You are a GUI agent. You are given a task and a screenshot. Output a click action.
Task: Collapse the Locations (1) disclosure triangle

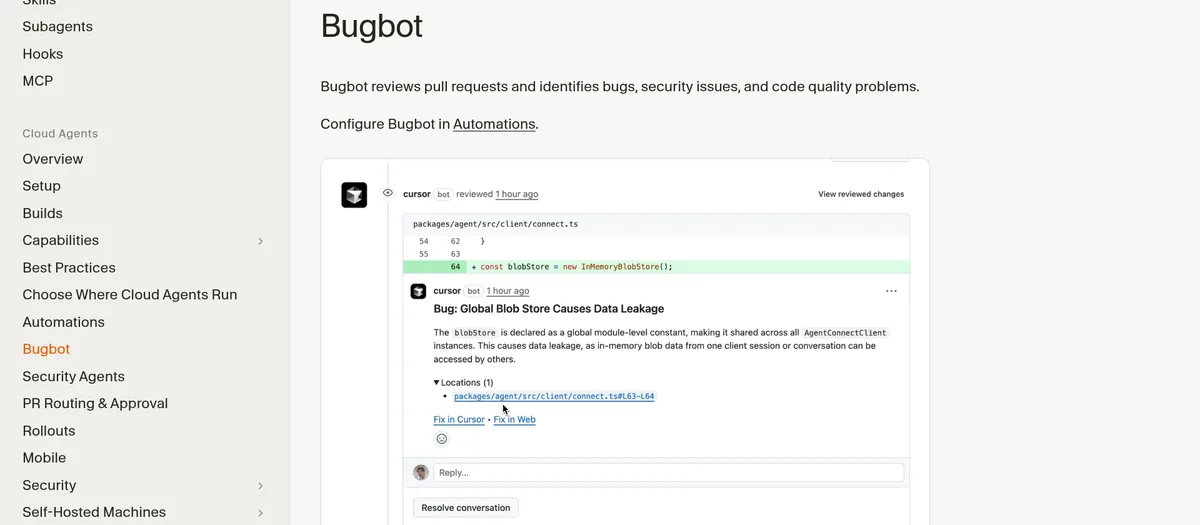436,382
